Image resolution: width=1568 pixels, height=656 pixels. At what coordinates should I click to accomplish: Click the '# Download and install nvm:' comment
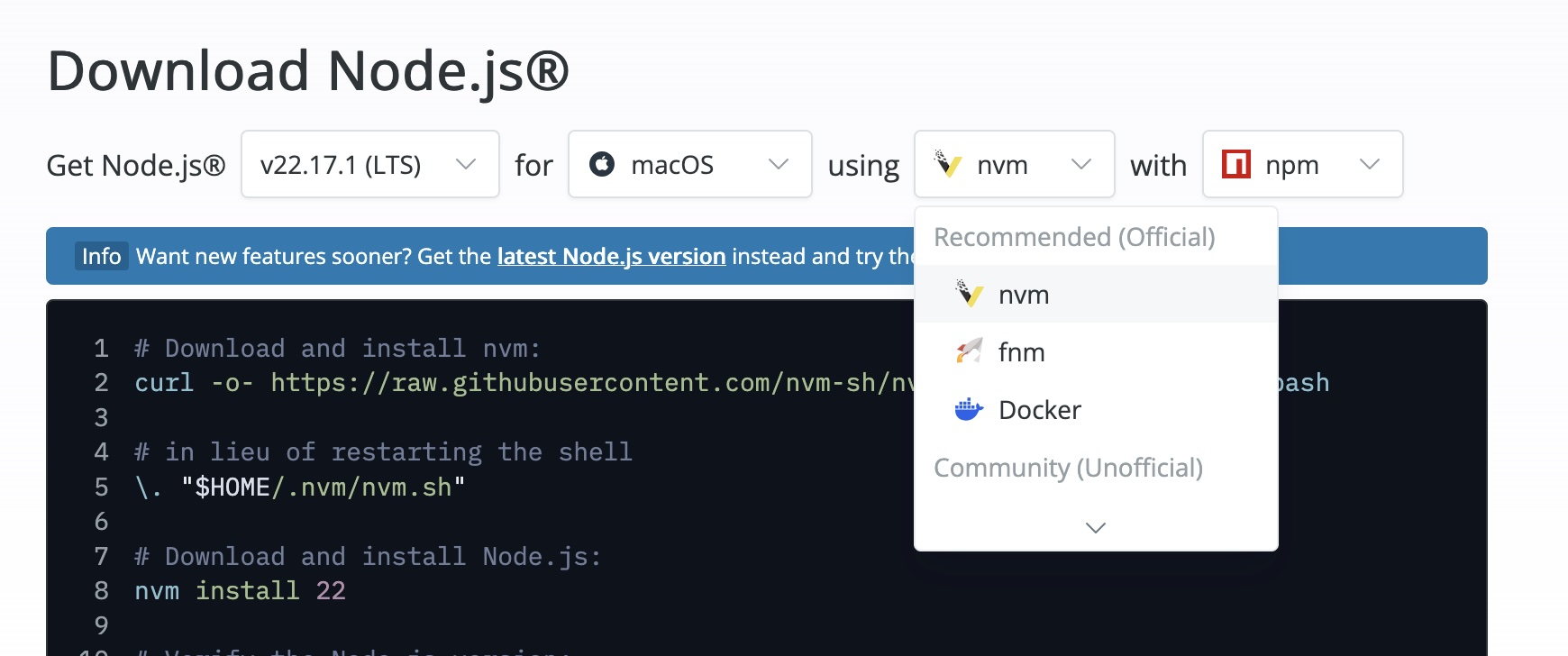pos(337,348)
